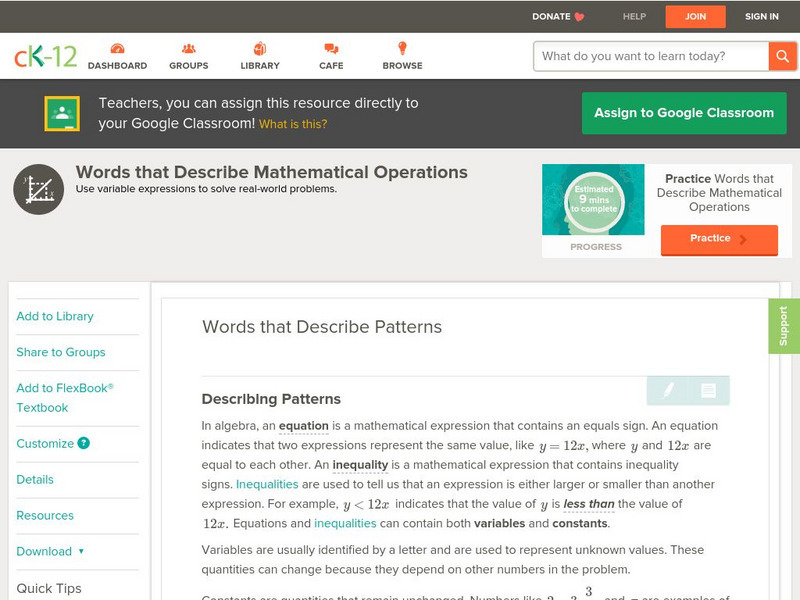
Task: Click the Customize help question mark icon
Action: pos(84,443)
